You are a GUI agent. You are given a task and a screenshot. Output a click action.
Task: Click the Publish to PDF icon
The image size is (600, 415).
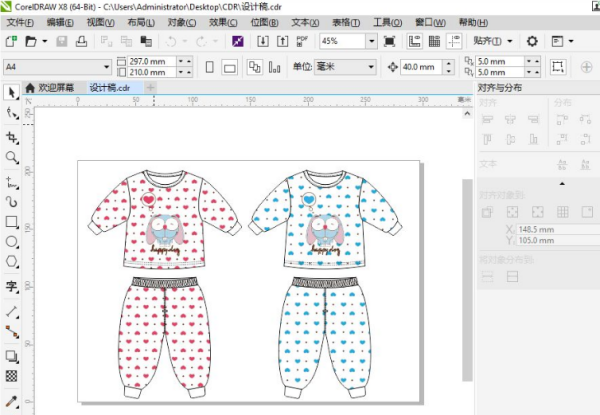pos(302,41)
